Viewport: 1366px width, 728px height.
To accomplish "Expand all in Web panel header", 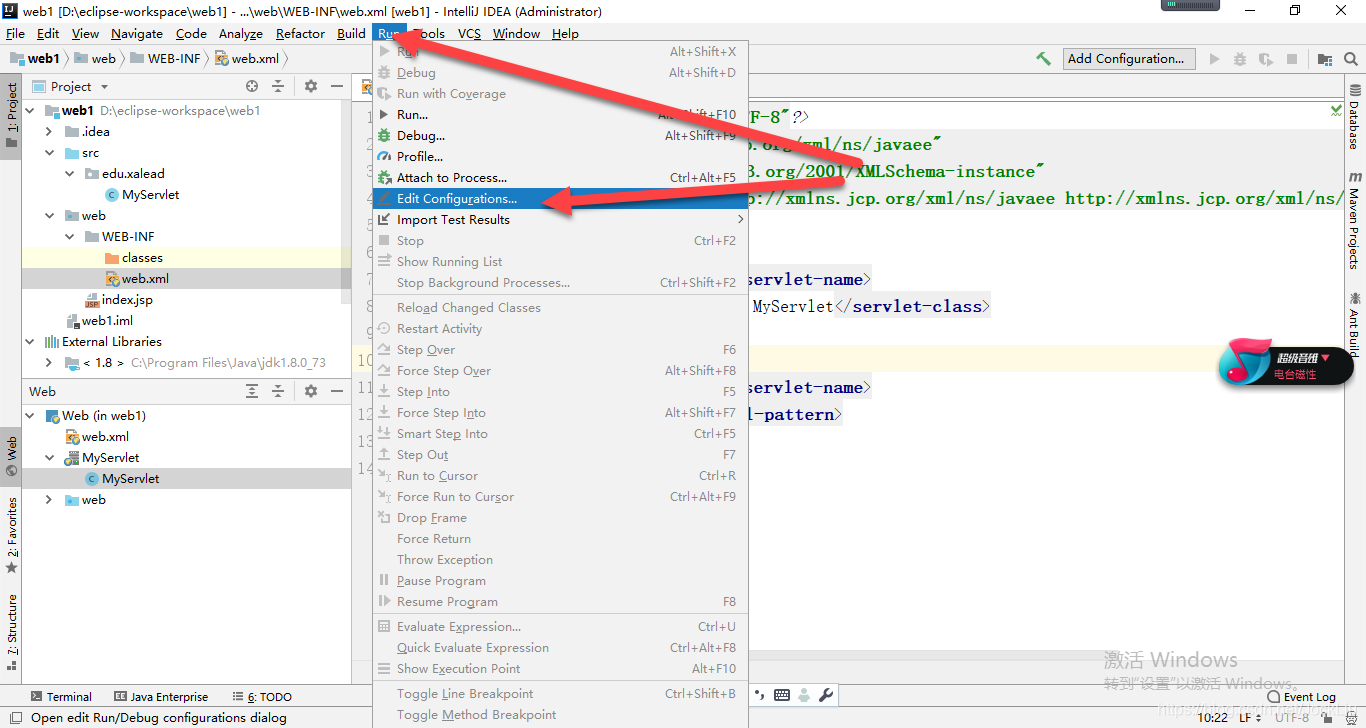I will (252, 392).
